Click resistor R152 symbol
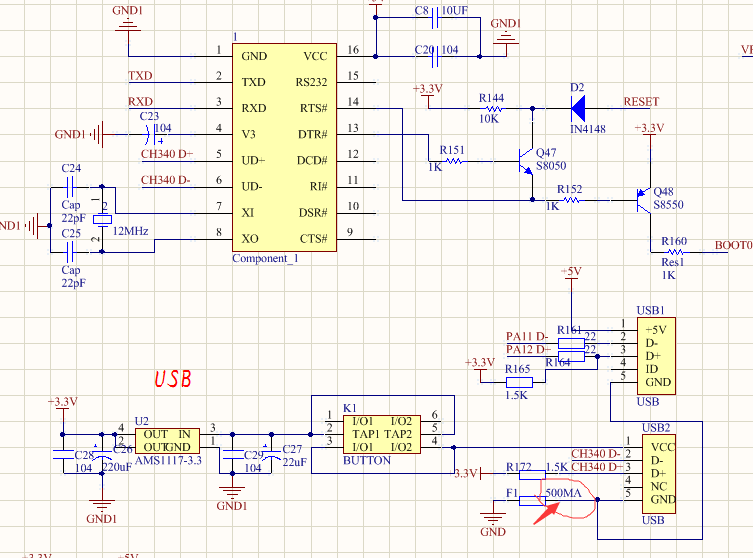The image size is (753, 558). 571,200
